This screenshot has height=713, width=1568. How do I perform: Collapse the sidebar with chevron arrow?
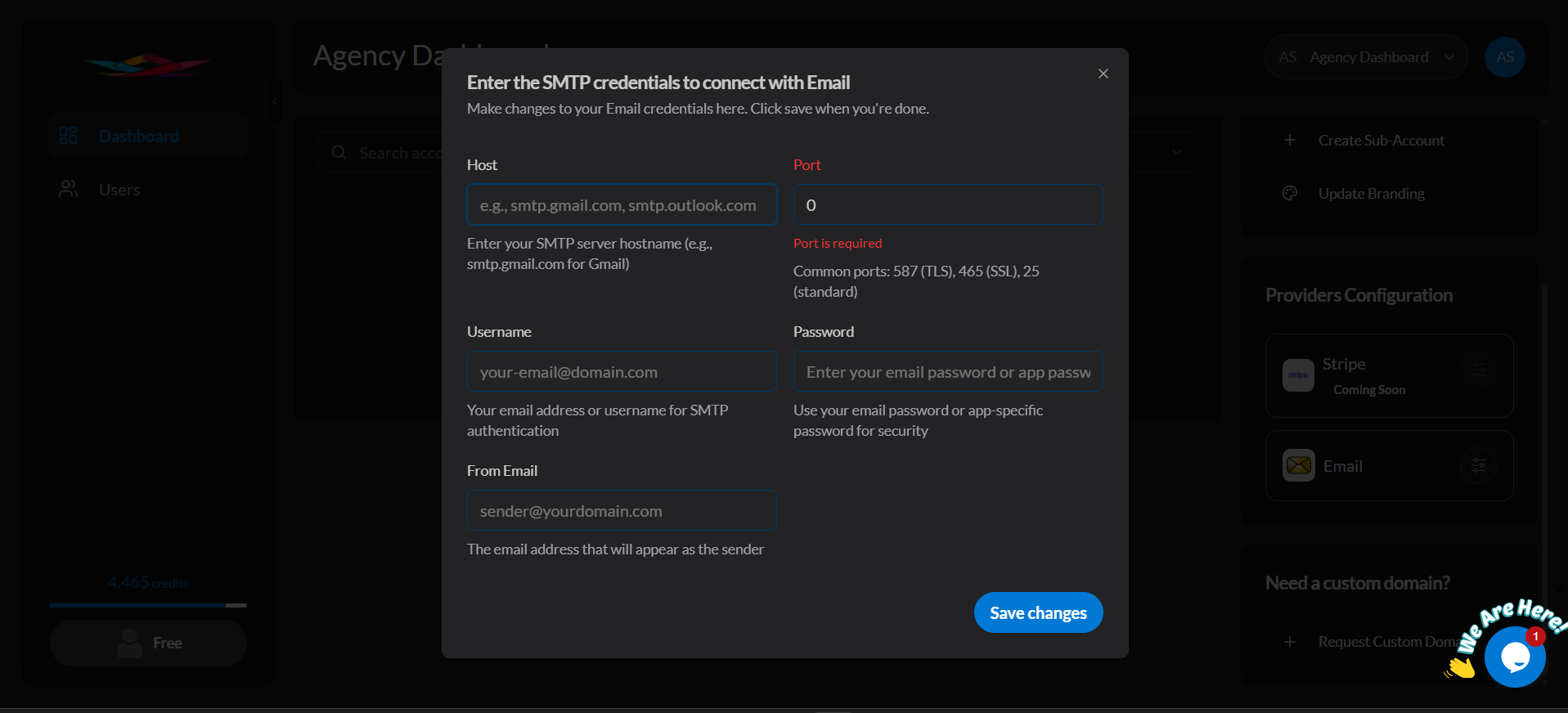tap(275, 101)
